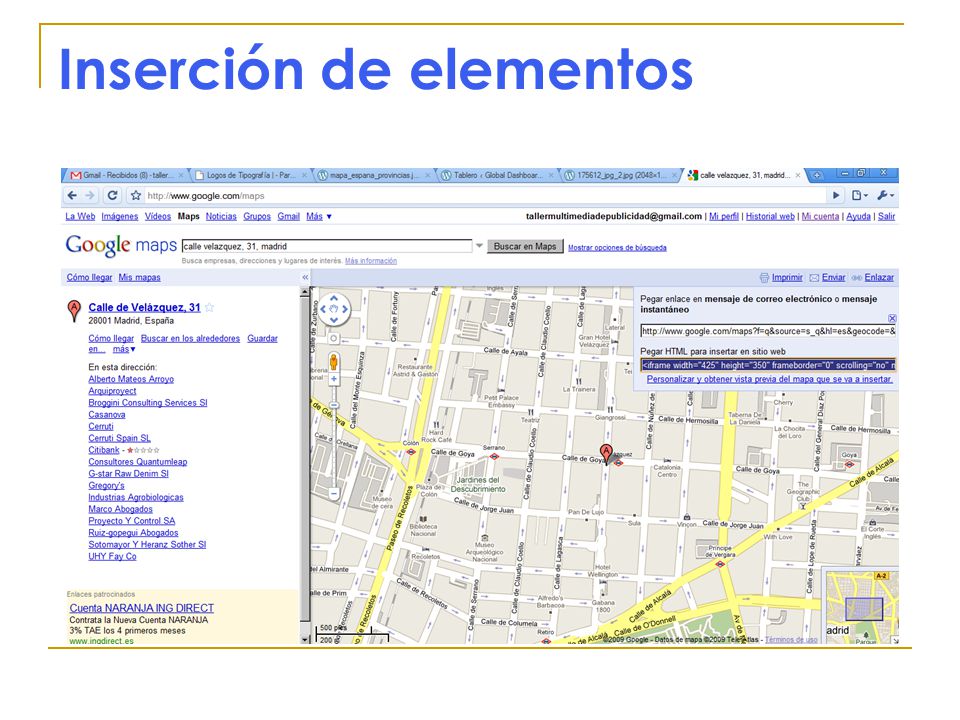Click Historial web link
The width and height of the screenshot is (960, 720).
coord(770,217)
